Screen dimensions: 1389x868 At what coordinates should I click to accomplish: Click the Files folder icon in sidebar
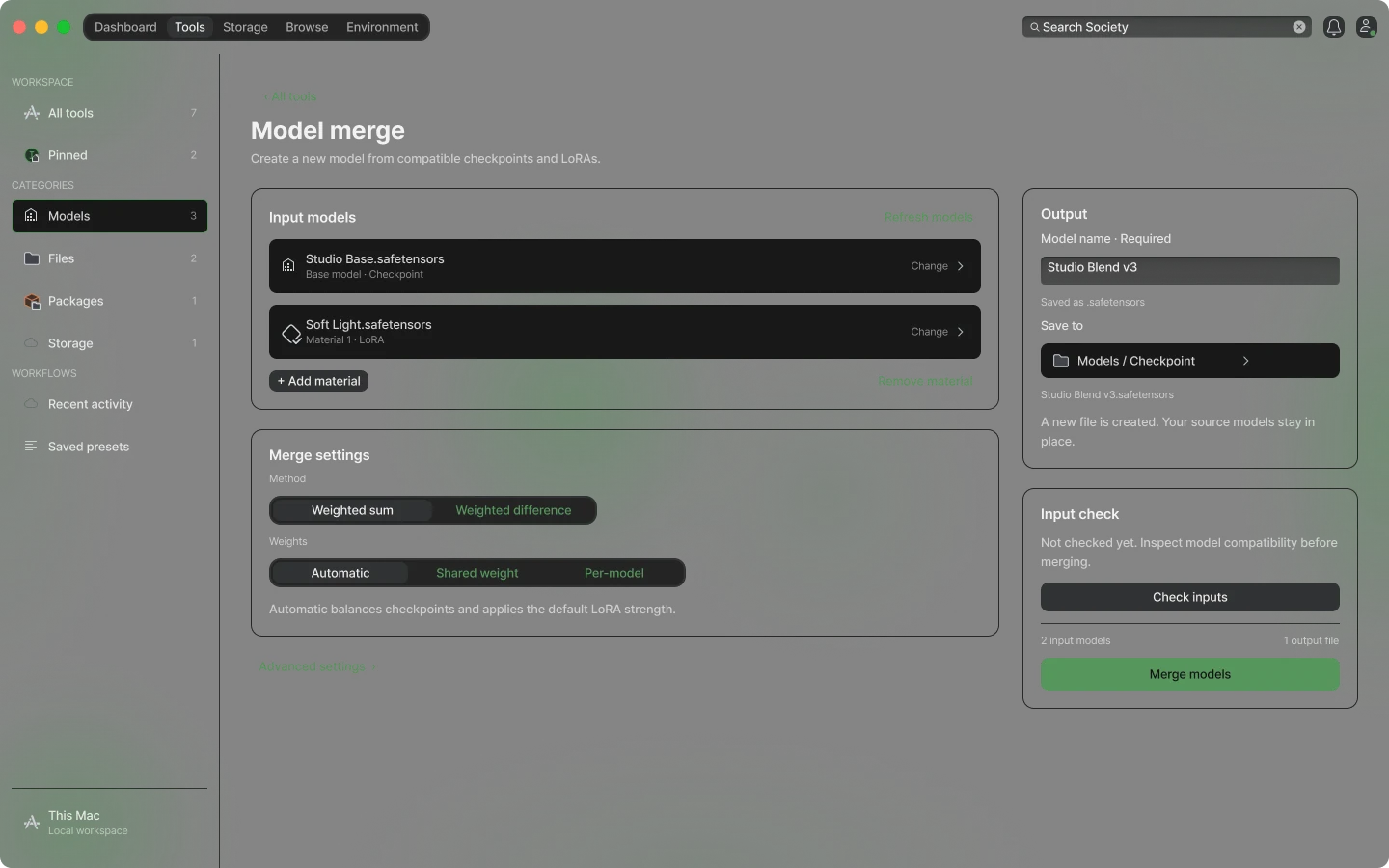pos(32,258)
